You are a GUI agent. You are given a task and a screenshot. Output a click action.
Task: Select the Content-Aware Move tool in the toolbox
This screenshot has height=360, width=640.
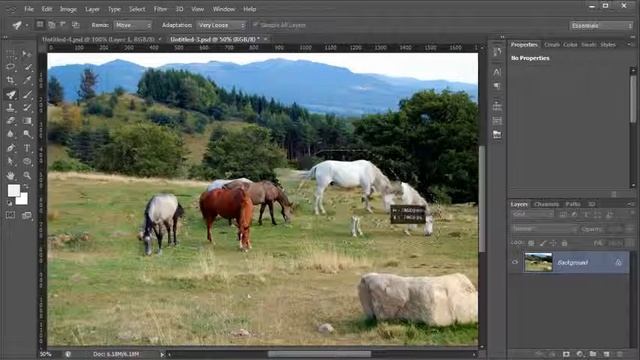(11, 94)
